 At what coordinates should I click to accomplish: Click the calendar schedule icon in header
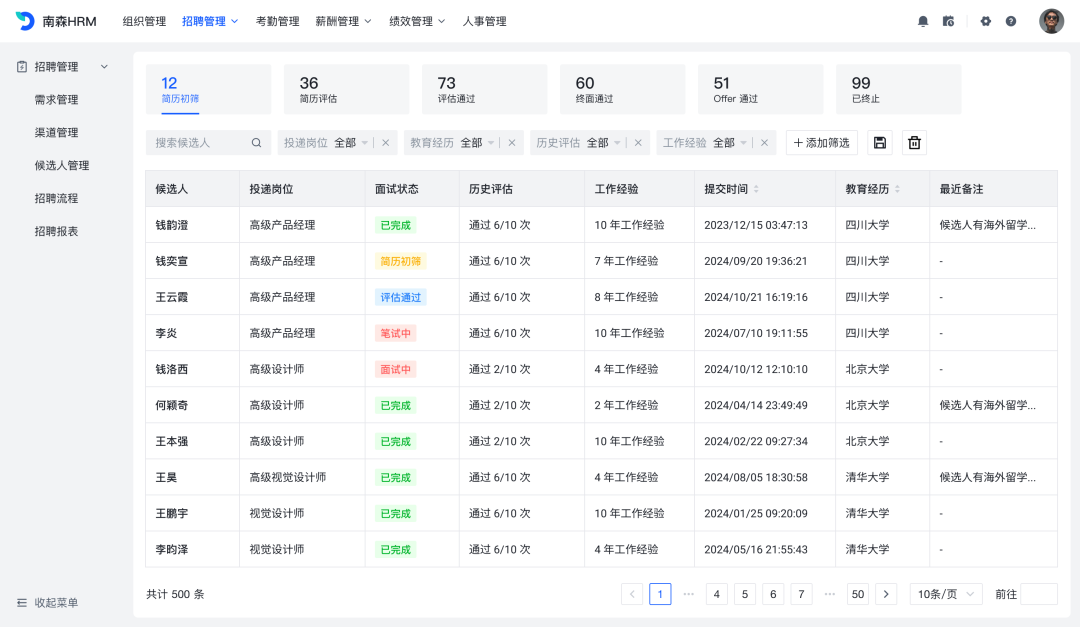pyautogui.click(x=948, y=21)
